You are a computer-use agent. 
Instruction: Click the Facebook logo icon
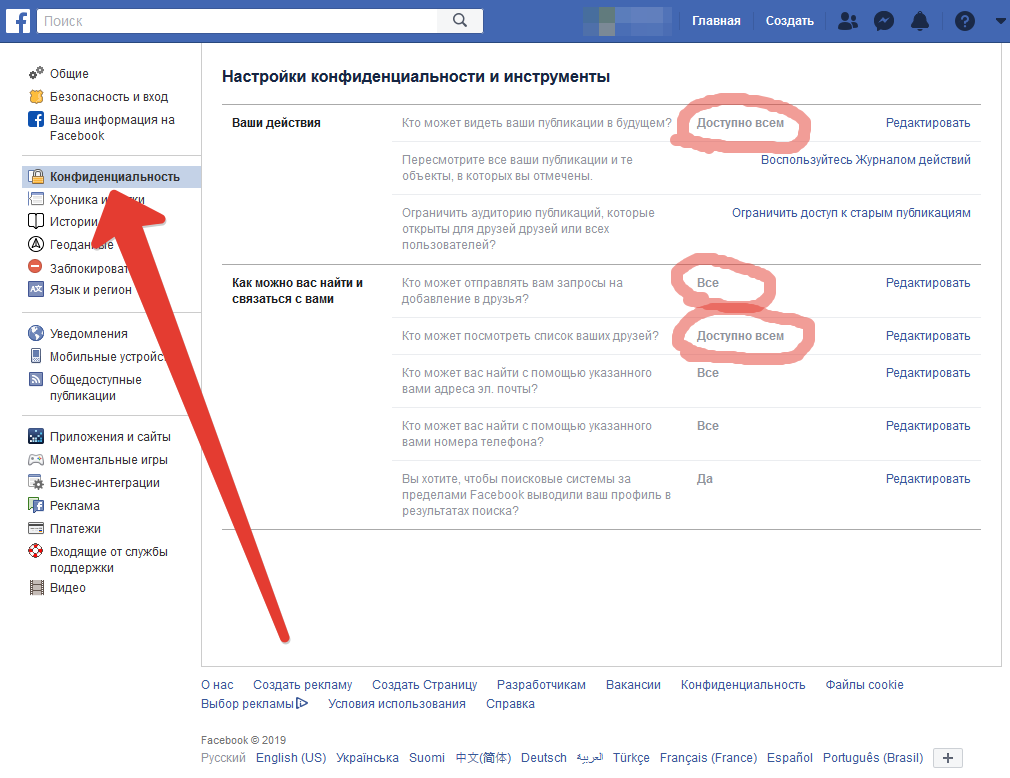tap(18, 21)
